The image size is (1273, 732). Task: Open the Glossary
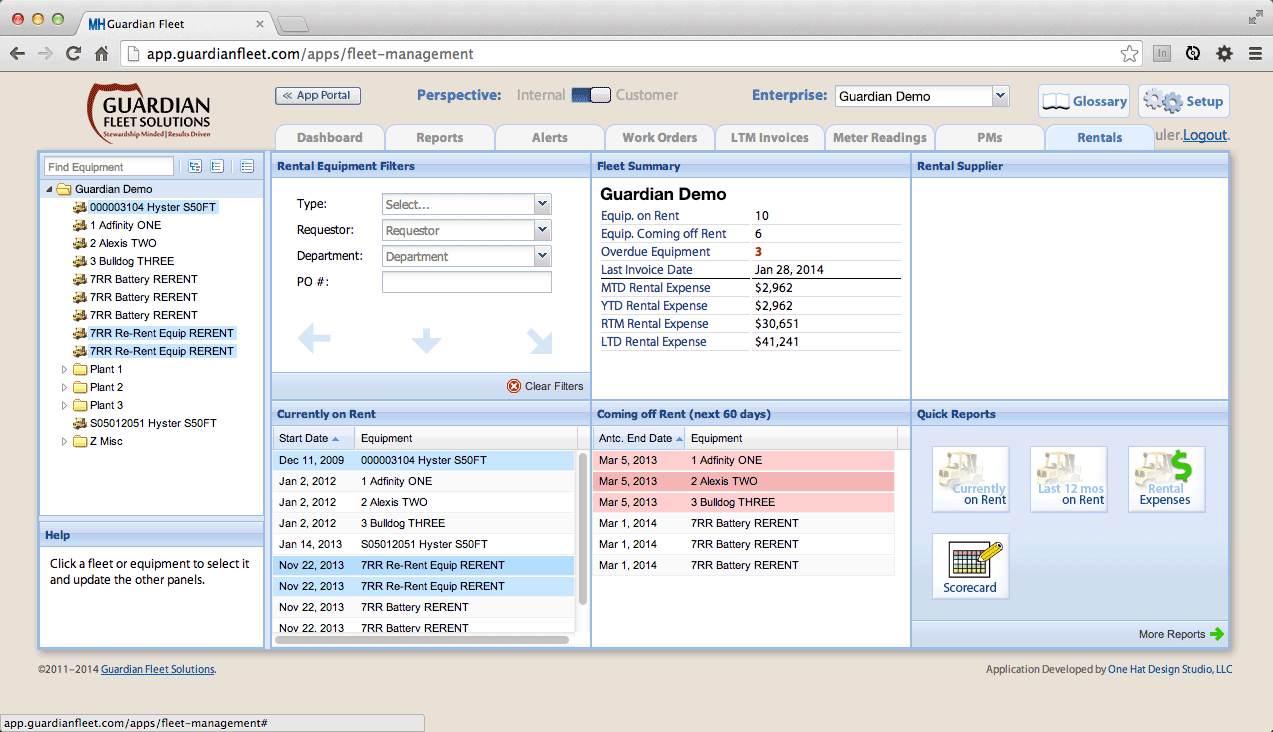1084,101
